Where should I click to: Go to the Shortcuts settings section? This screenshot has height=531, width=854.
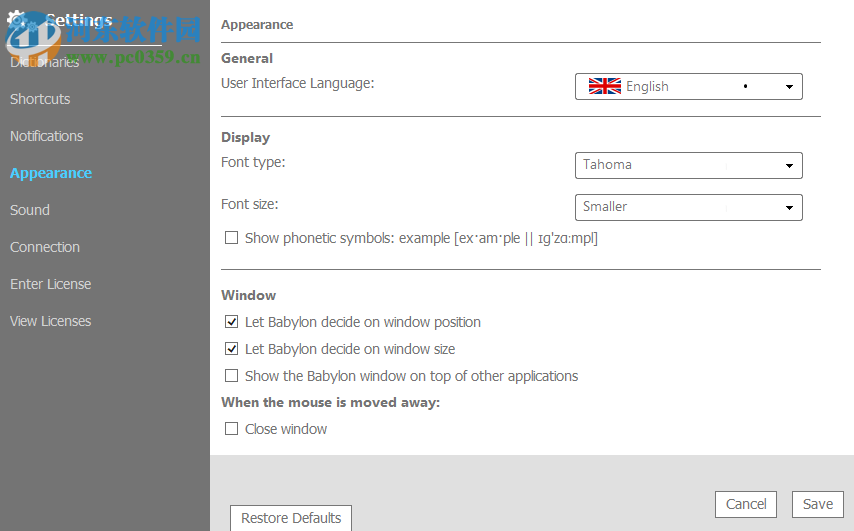click(40, 99)
